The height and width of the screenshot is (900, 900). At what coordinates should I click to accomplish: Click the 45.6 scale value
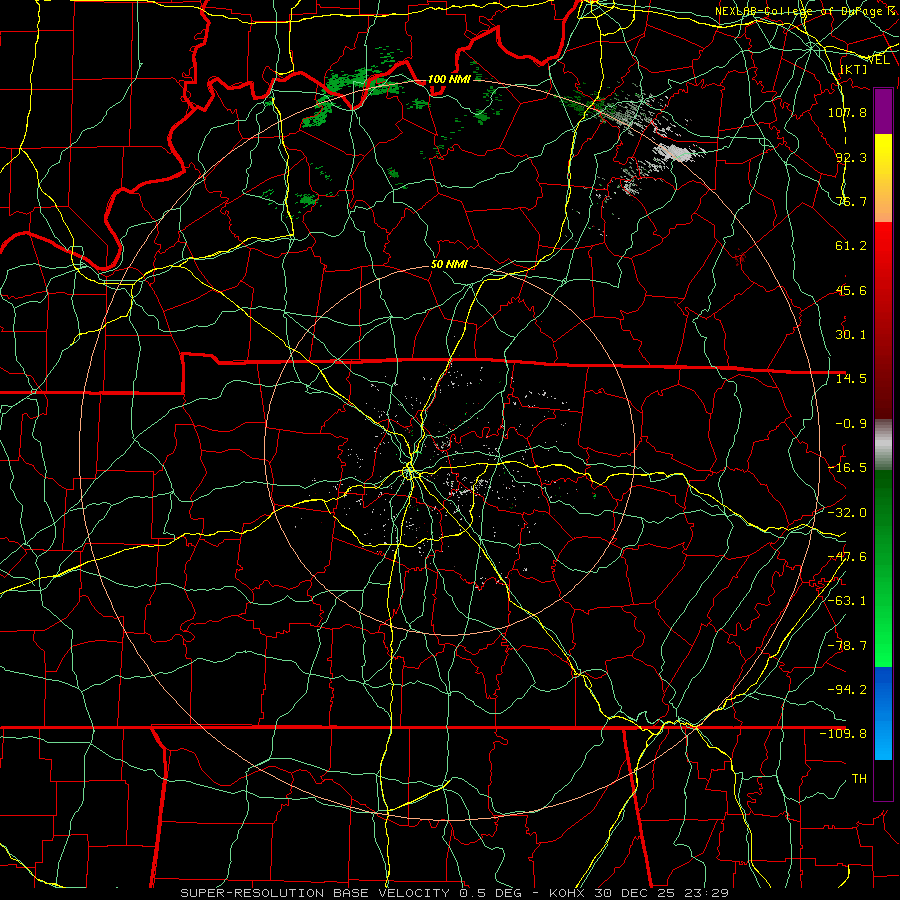point(851,290)
